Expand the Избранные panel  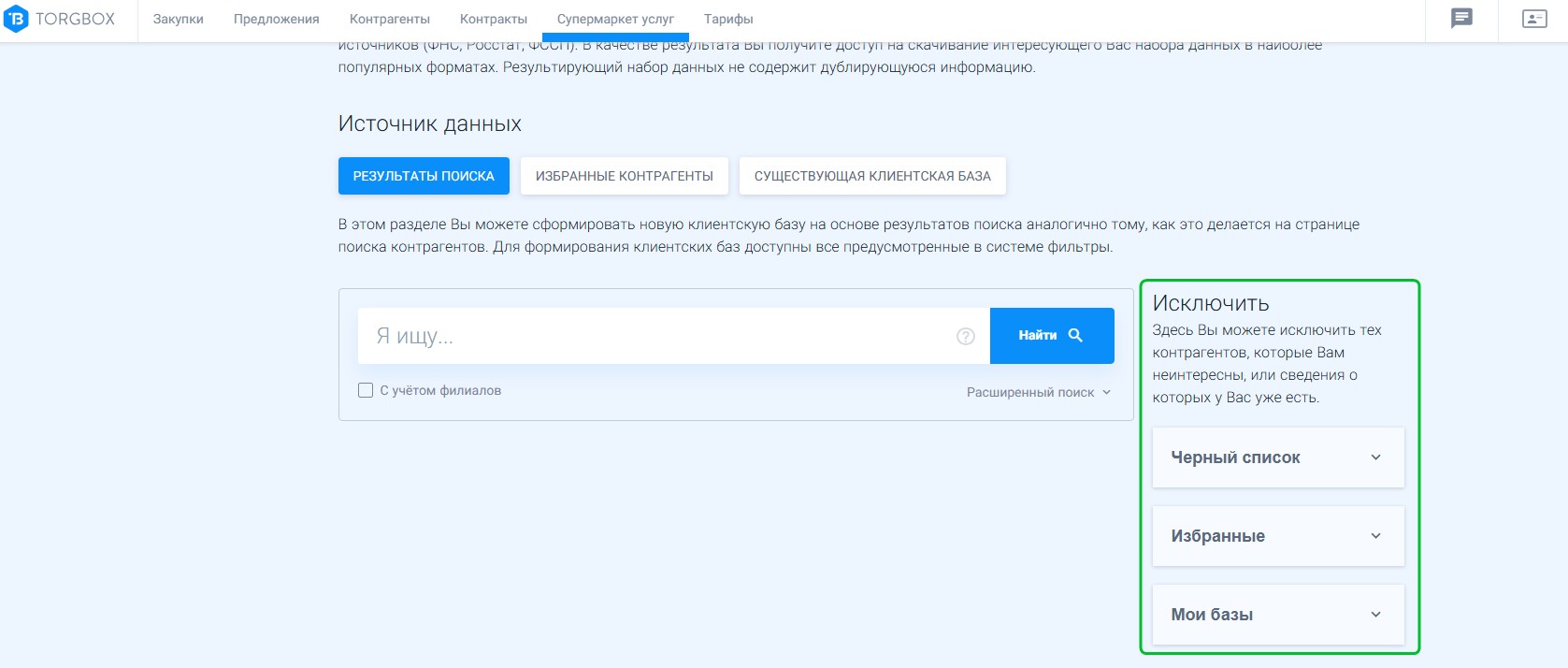tap(1278, 536)
